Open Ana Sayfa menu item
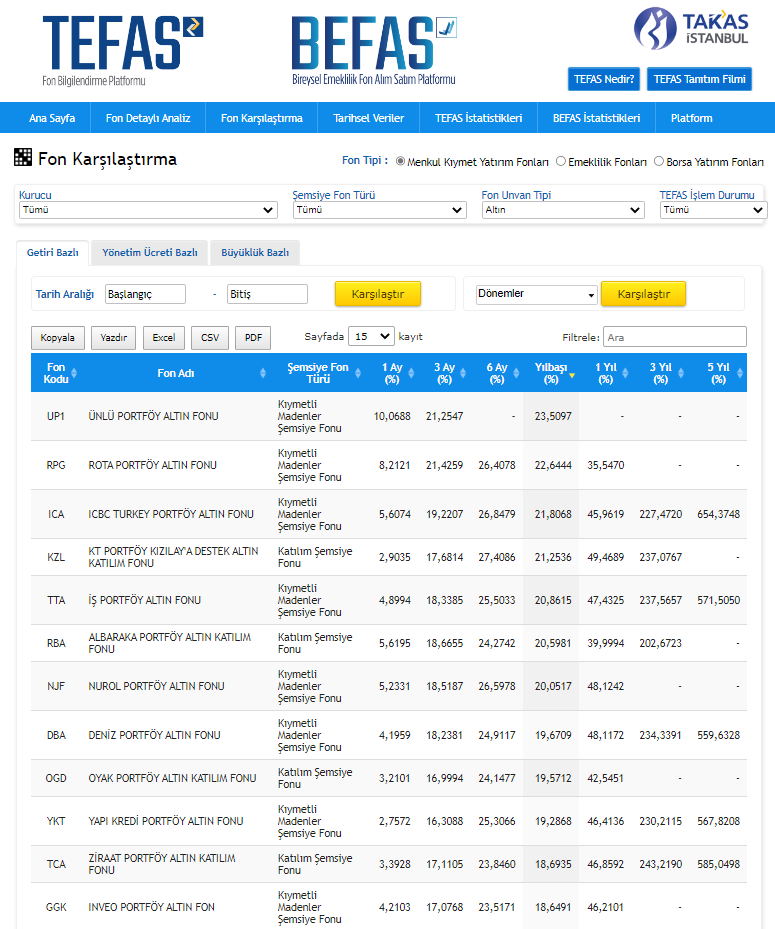 52,118
